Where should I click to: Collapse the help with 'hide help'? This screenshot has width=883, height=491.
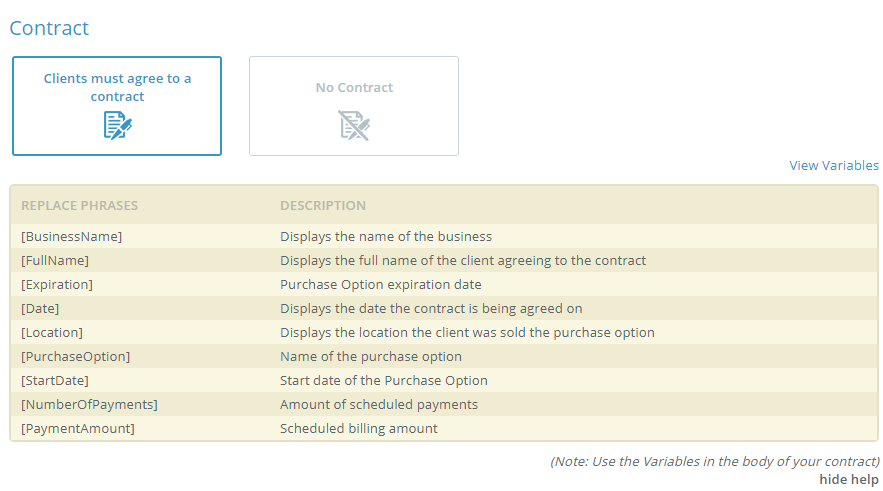click(849, 479)
